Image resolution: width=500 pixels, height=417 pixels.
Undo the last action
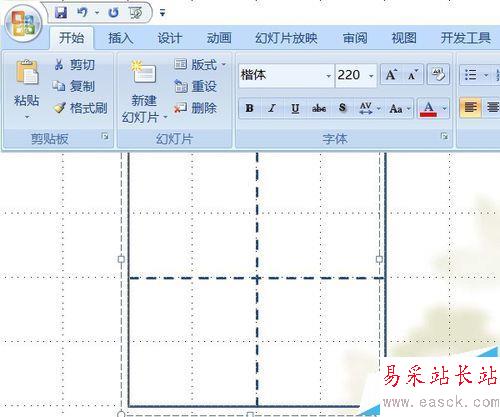tap(82, 13)
